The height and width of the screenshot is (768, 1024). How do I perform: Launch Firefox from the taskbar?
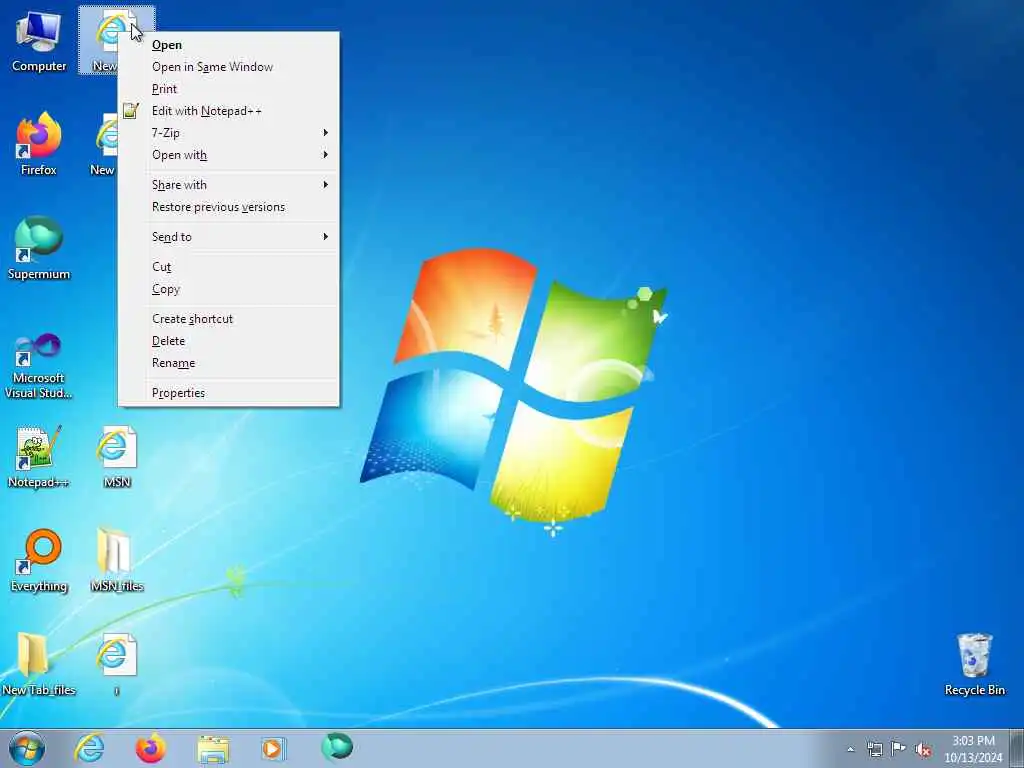pos(150,748)
